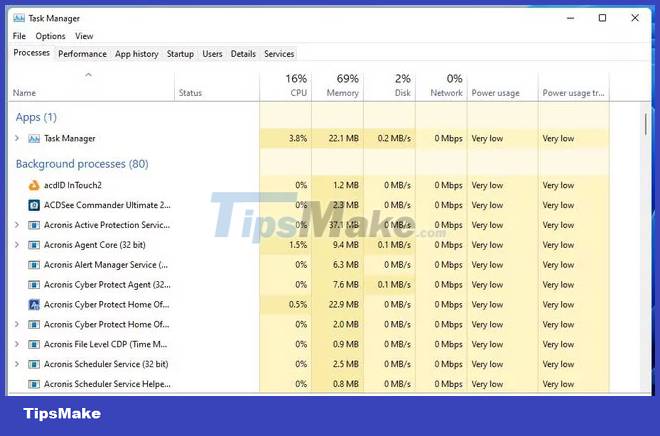Viewport: 660px width, 436px height.
Task: Click the 7.6 MB memory value
Action: [x=346, y=285]
